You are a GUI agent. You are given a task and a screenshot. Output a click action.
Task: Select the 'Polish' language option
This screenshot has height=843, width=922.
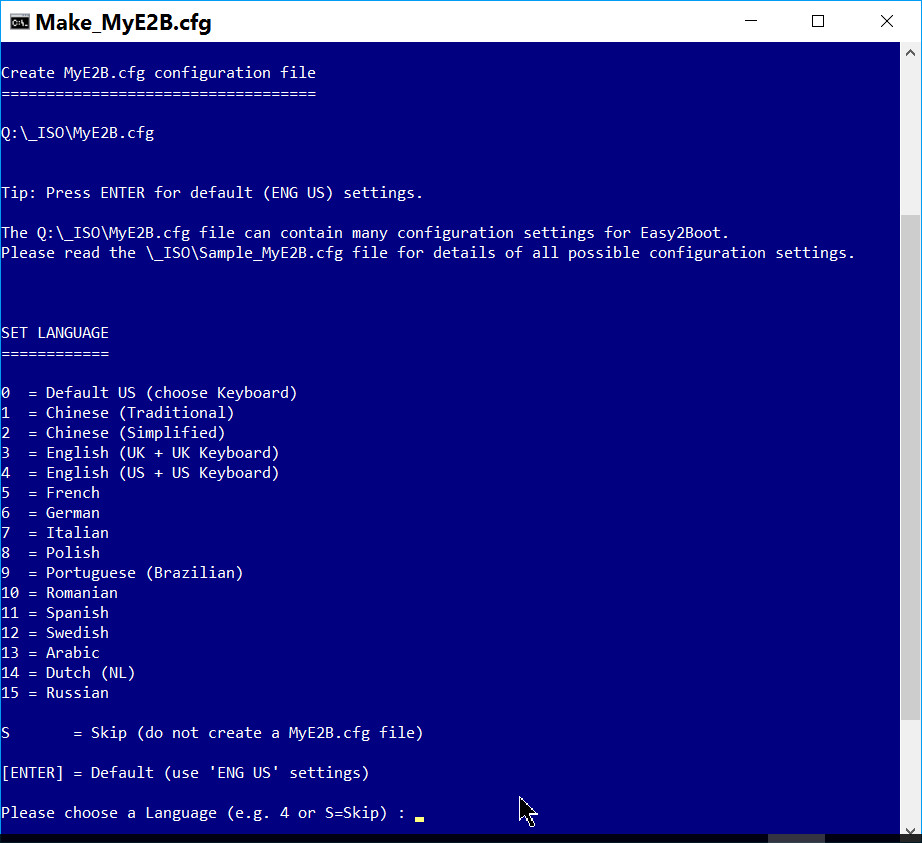(72, 552)
